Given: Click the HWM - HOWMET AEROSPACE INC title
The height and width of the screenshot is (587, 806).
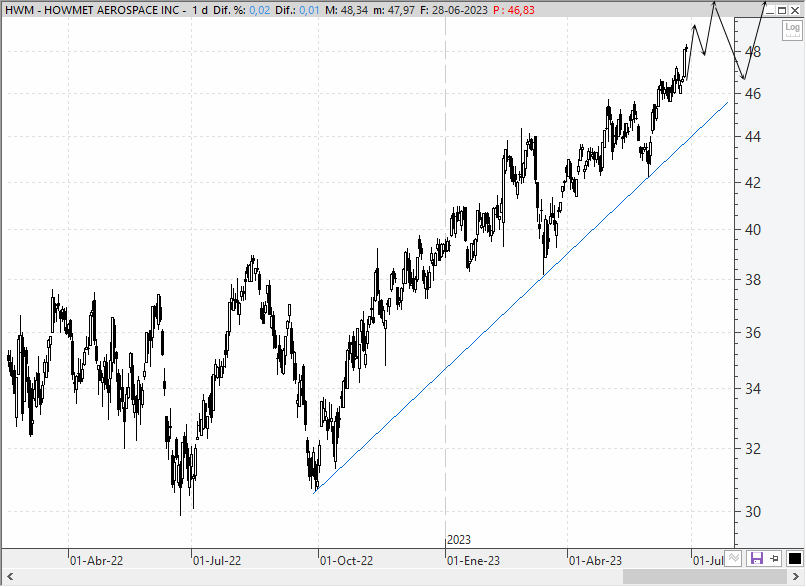Looking at the screenshot, I should (93, 10).
